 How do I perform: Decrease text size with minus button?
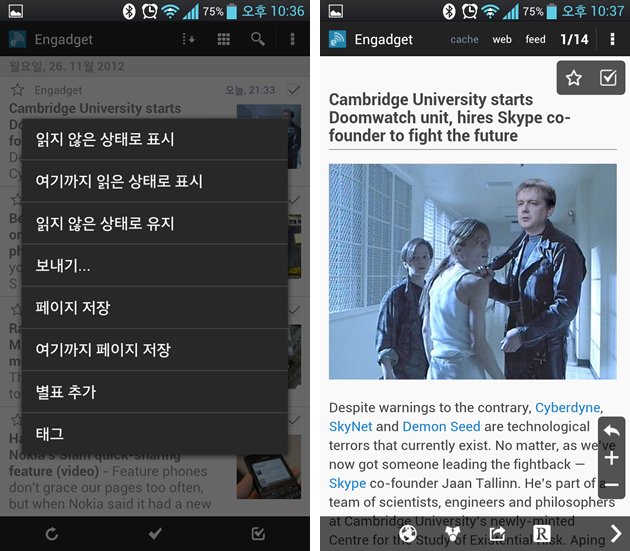[x=611, y=485]
